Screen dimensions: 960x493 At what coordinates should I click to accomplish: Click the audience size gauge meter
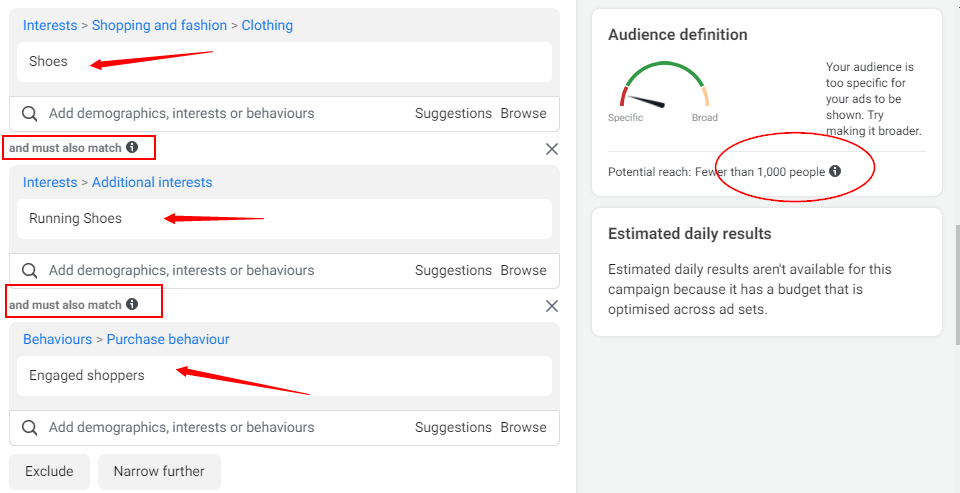click(x=663, y=88)
